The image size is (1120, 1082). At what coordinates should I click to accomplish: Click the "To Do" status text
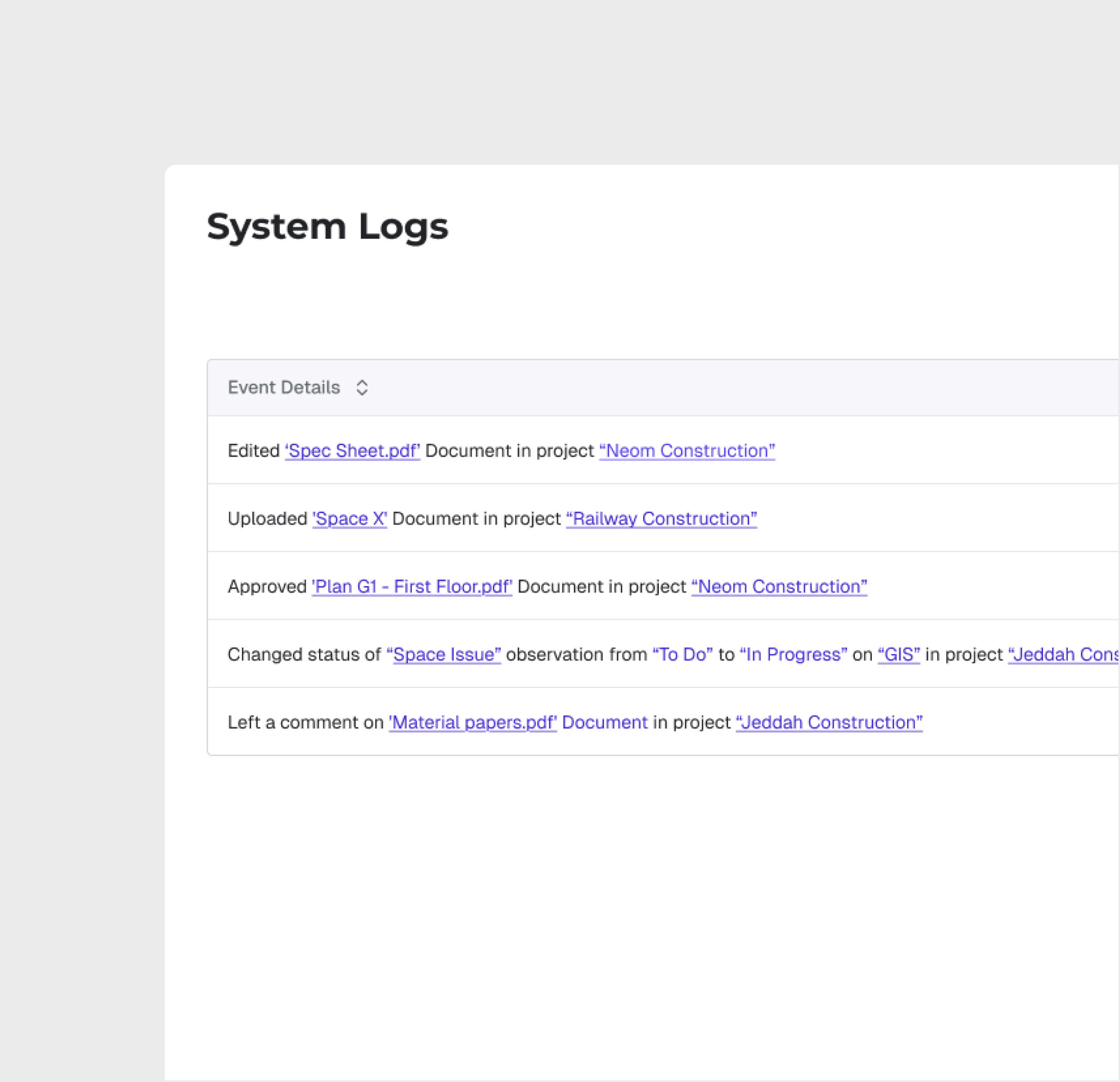point(682,655)
